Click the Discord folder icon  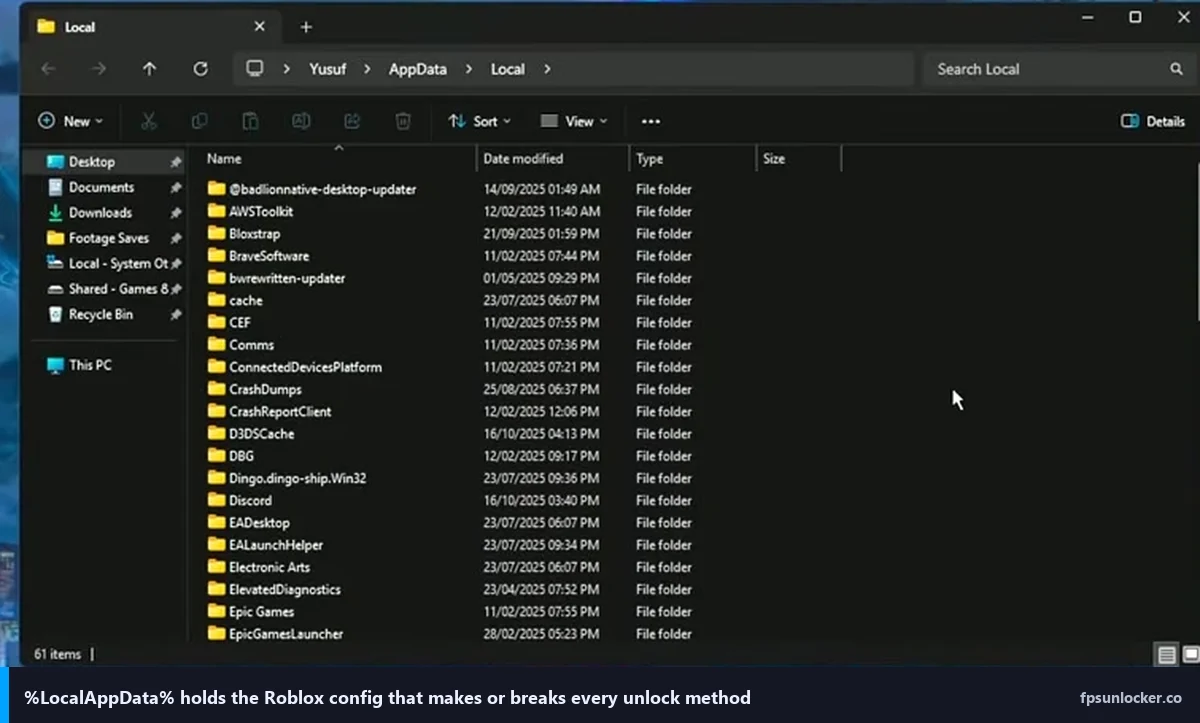pos(216,500)
